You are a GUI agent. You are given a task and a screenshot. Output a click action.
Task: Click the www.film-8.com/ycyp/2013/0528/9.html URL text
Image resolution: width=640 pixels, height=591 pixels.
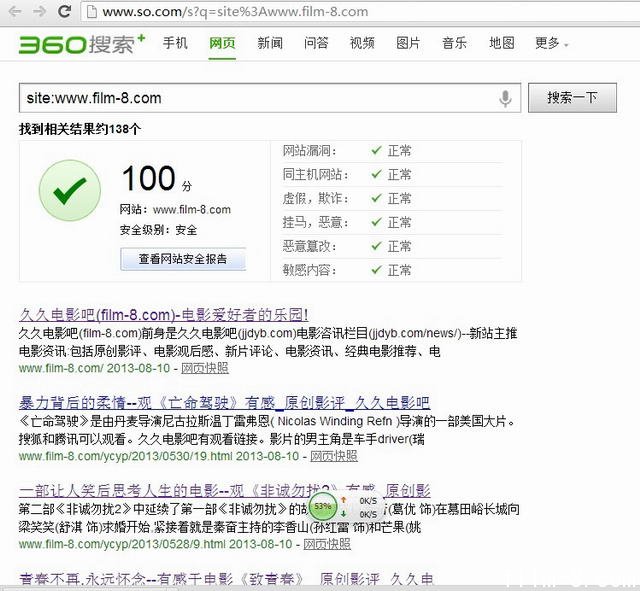(122, 544)
